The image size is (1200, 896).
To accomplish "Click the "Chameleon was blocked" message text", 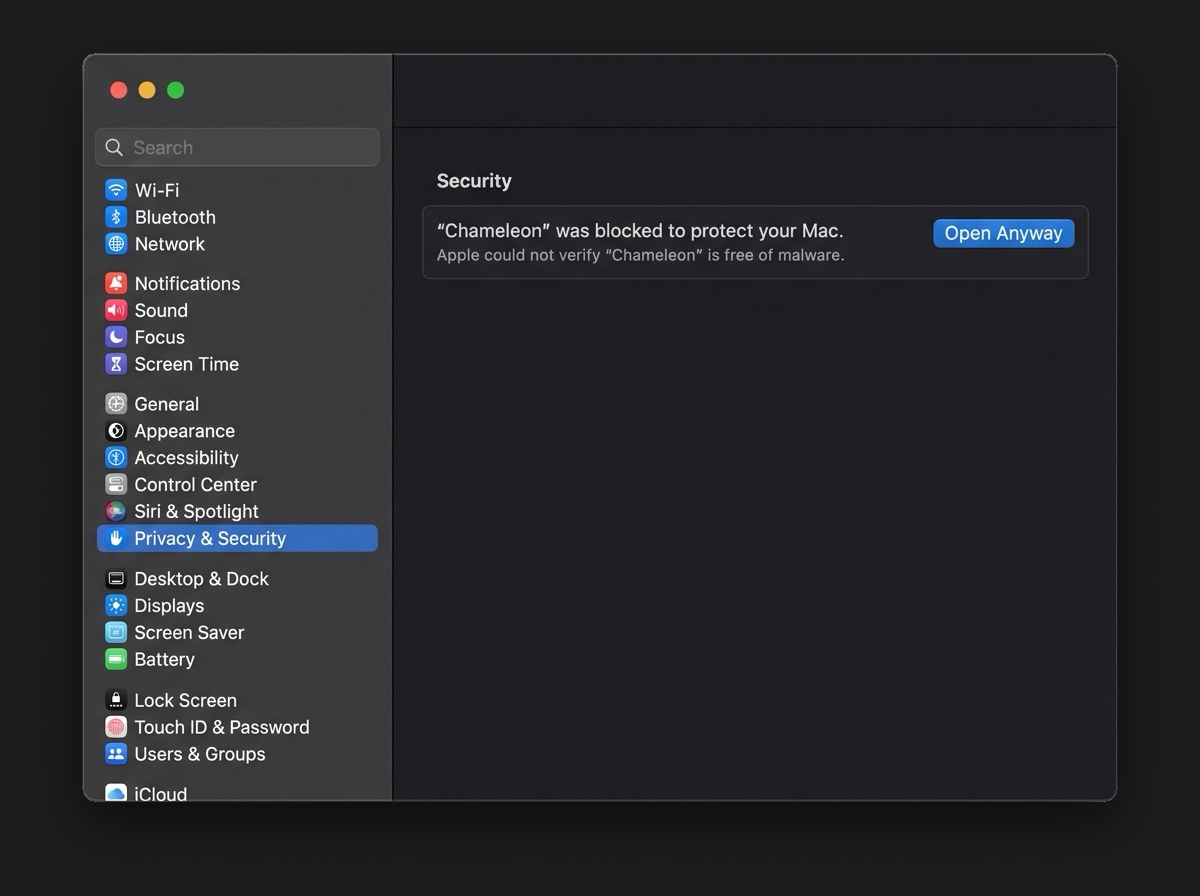I will tap(640, 231).
